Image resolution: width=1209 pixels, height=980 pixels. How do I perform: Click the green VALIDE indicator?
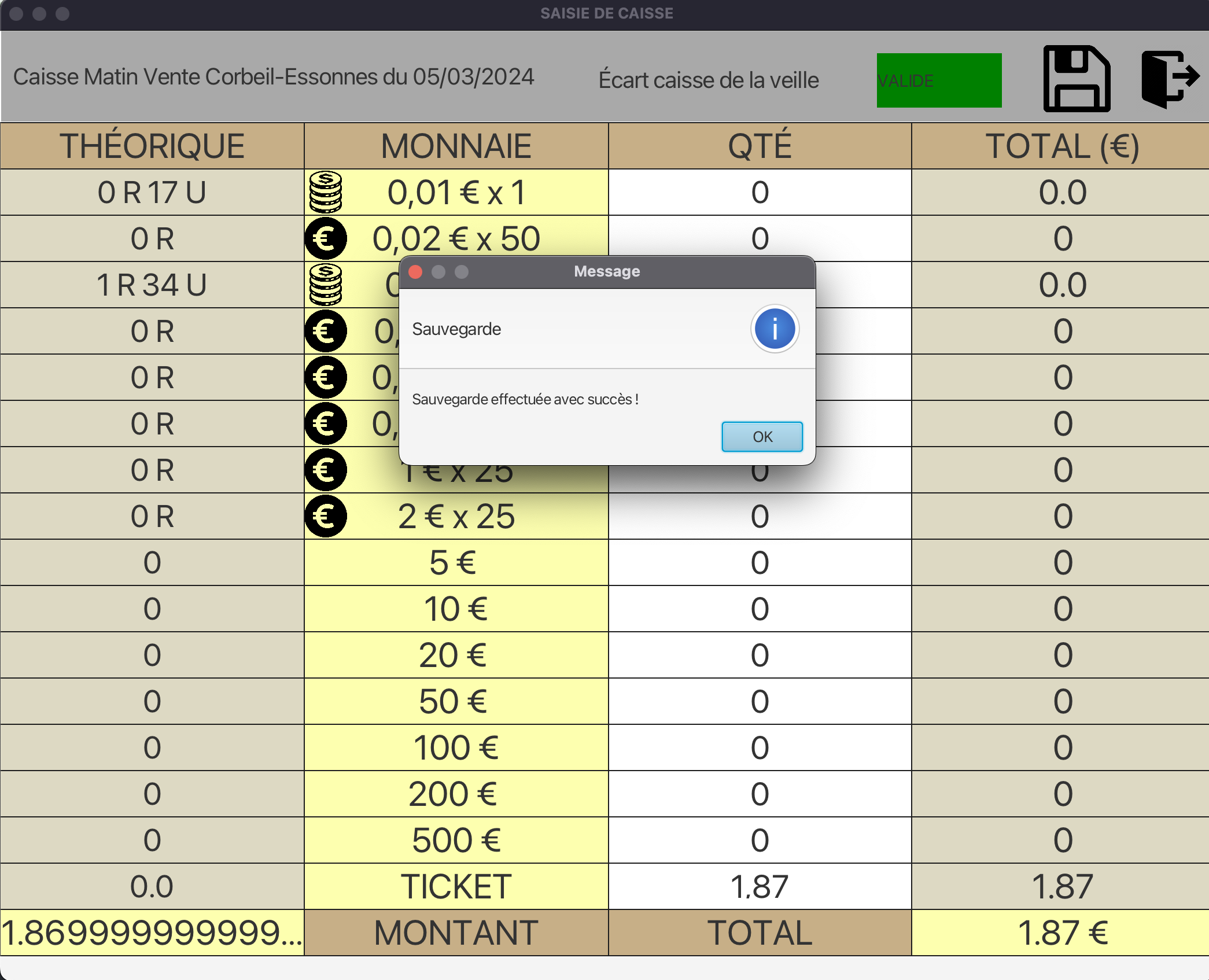[x=938, y=80]
